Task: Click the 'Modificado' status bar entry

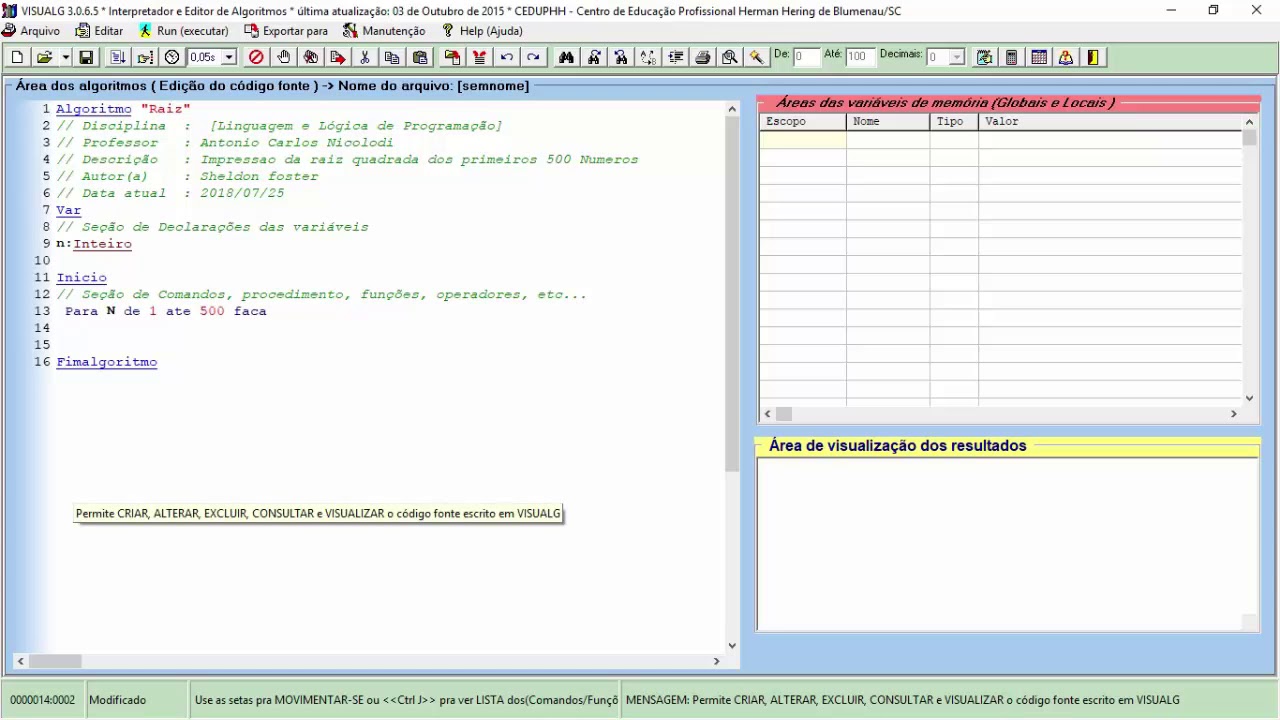Action: [117, 700]
